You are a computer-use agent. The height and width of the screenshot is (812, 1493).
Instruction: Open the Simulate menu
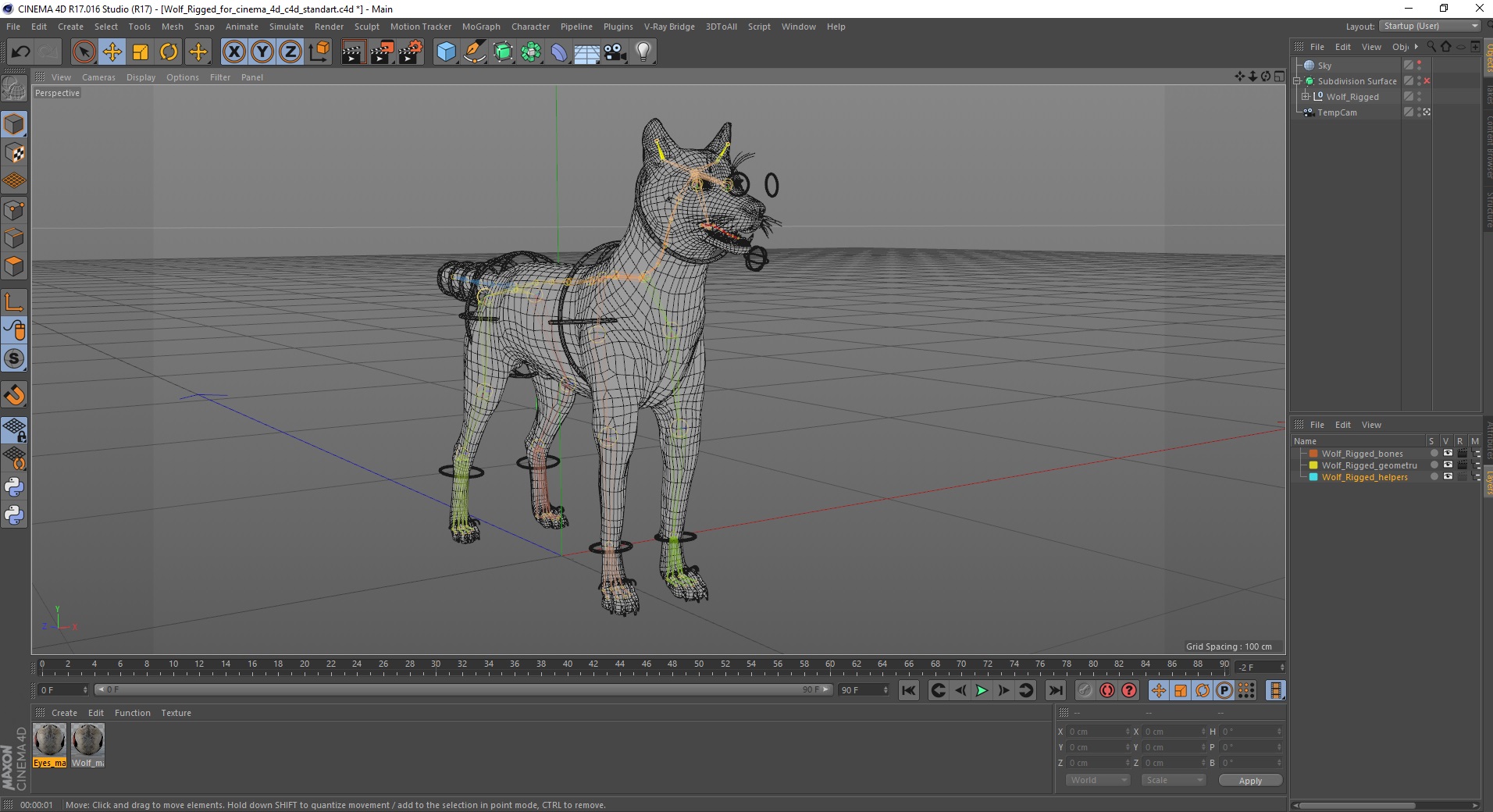(287, 27)
